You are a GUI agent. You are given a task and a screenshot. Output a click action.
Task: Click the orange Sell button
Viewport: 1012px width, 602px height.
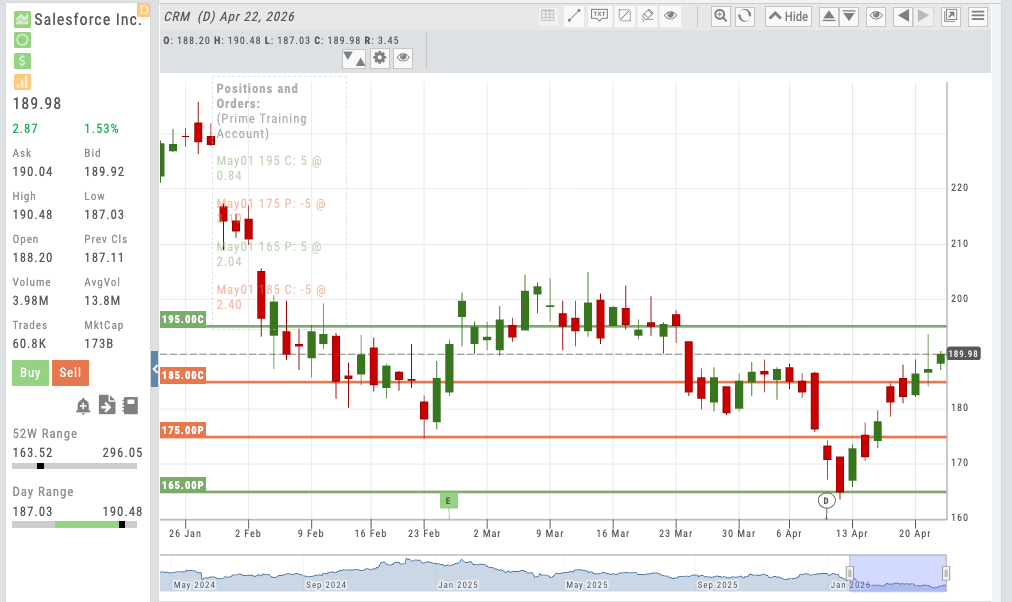(70, 373)
